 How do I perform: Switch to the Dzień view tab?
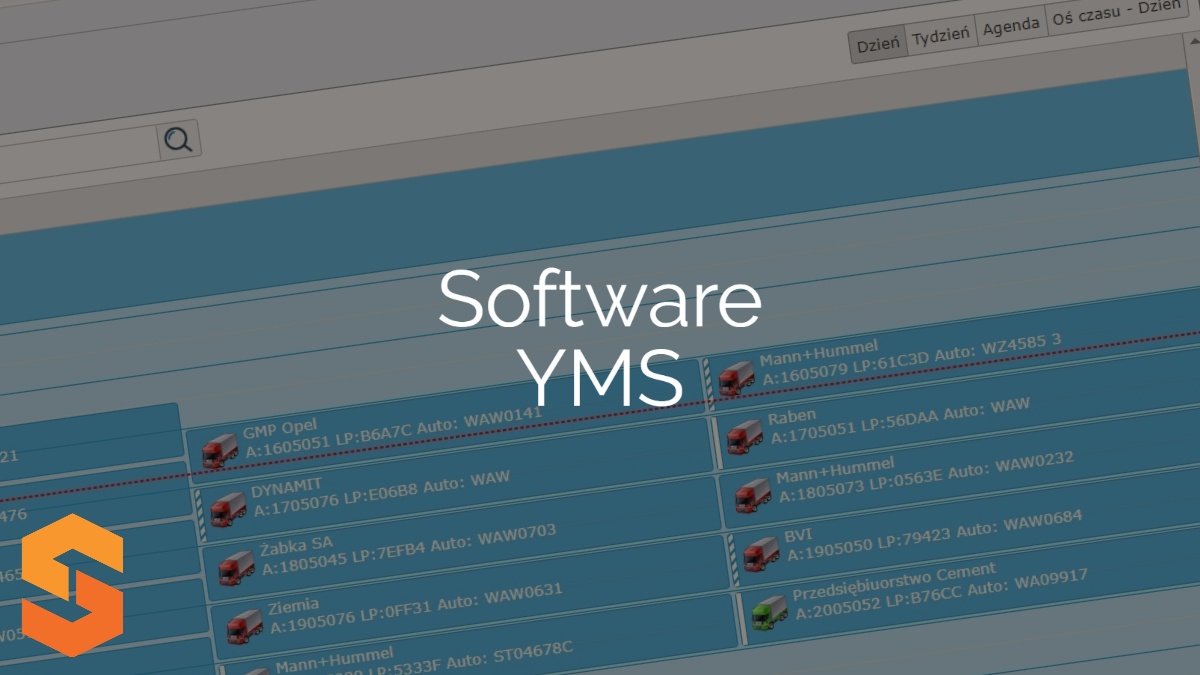tap(878, 44)
